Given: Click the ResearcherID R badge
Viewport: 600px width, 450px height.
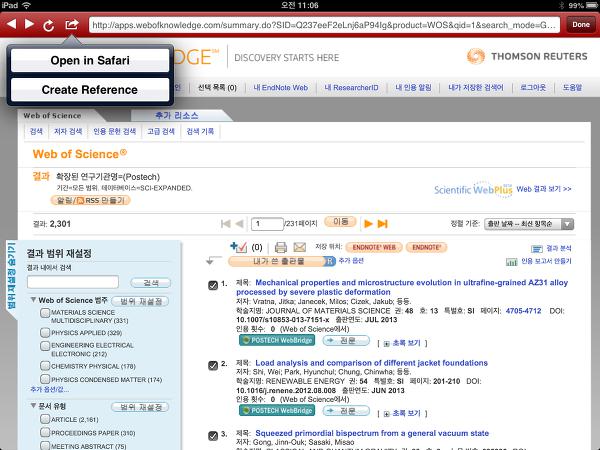Looking at the screenshot, I should [330, 261].
